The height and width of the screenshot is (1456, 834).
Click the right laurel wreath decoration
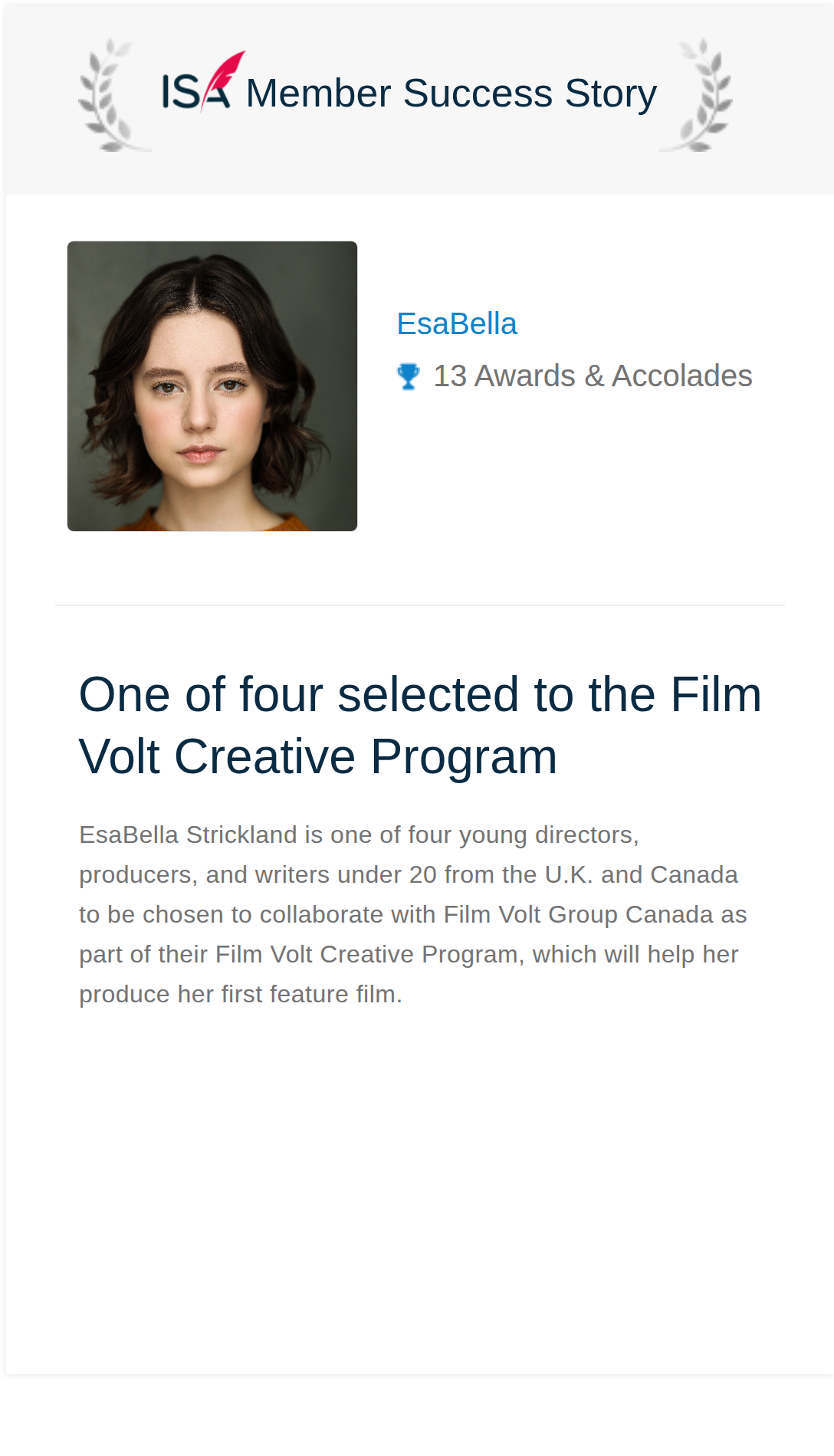[698, 95]
